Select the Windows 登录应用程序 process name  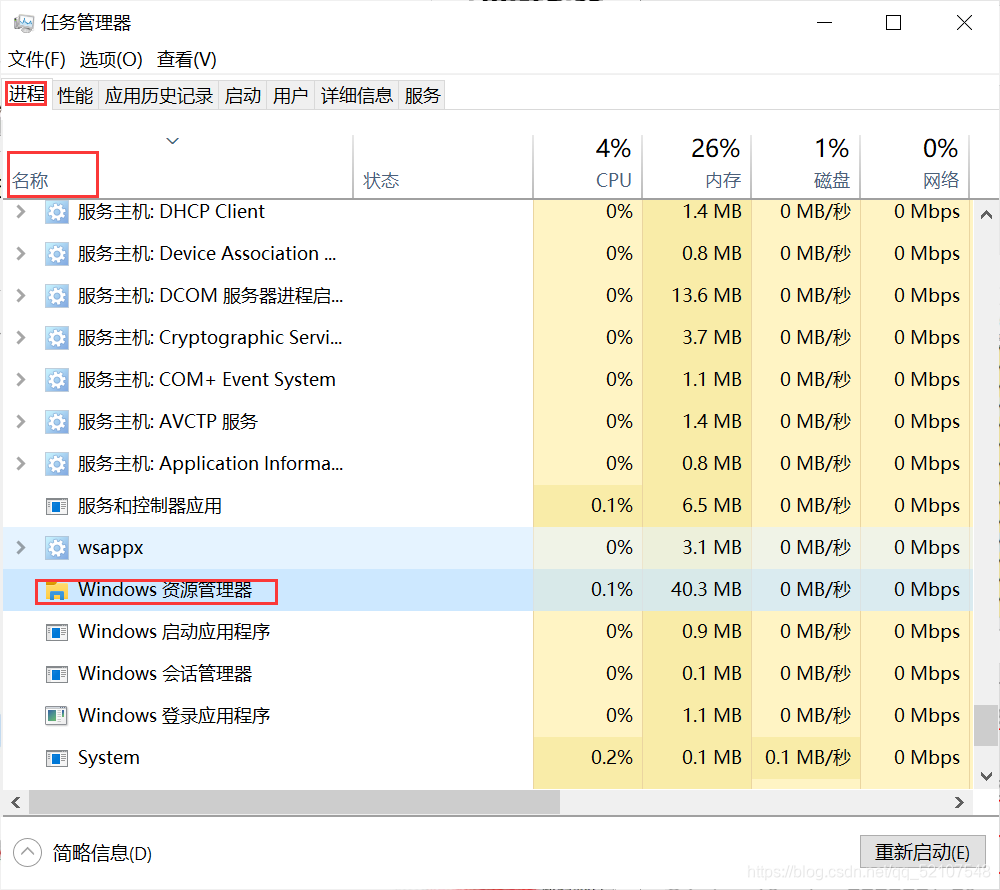coord(174,715)
